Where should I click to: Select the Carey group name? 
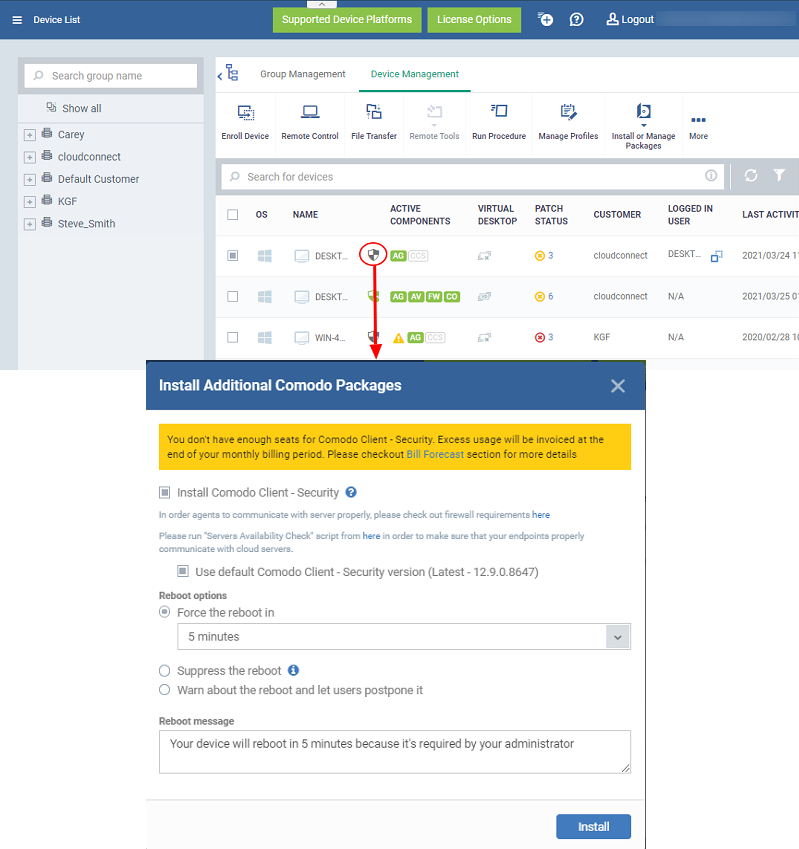point(71,134)
